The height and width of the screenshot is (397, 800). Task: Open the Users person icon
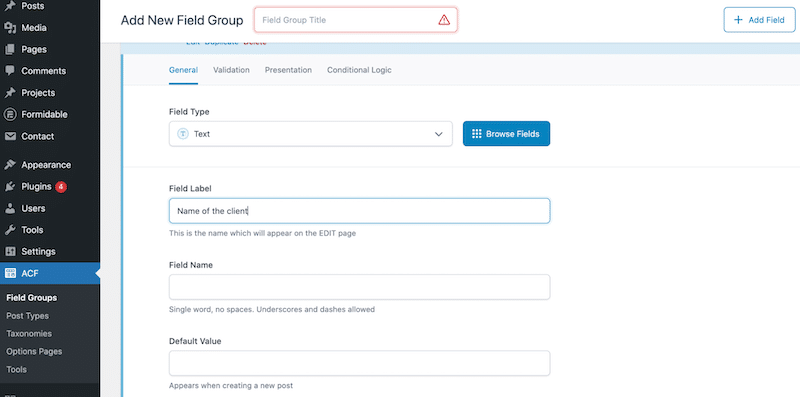[x=10, y=208]
